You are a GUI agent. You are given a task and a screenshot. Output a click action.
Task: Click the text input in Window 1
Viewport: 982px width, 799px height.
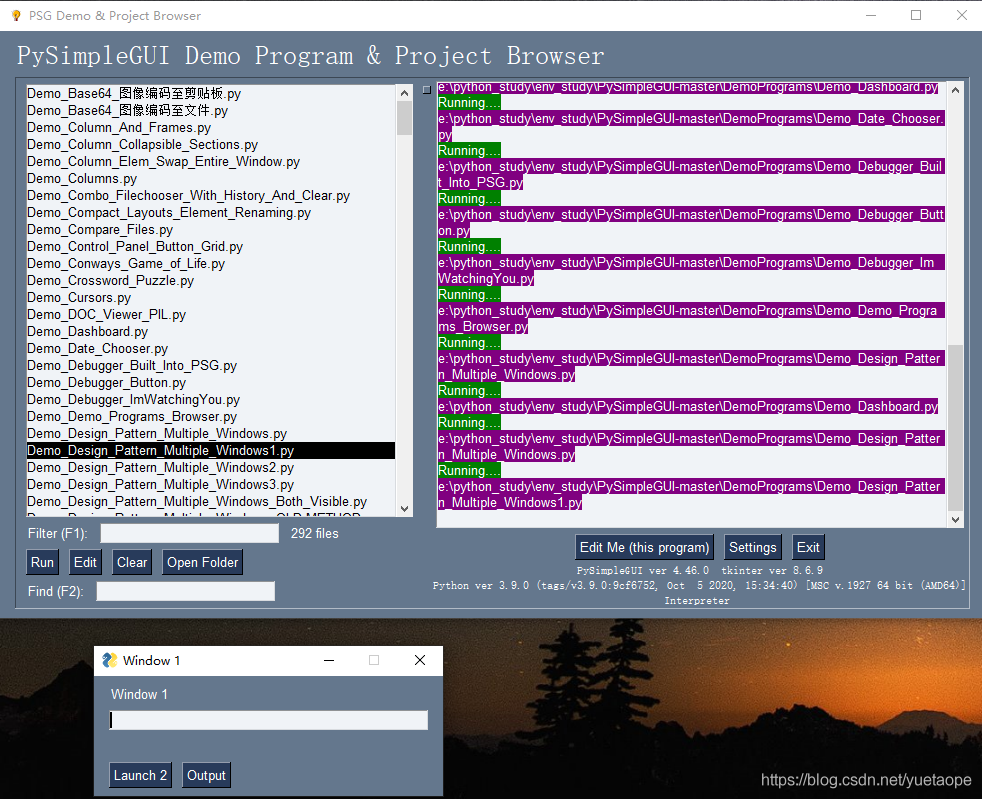click(269, 720)
